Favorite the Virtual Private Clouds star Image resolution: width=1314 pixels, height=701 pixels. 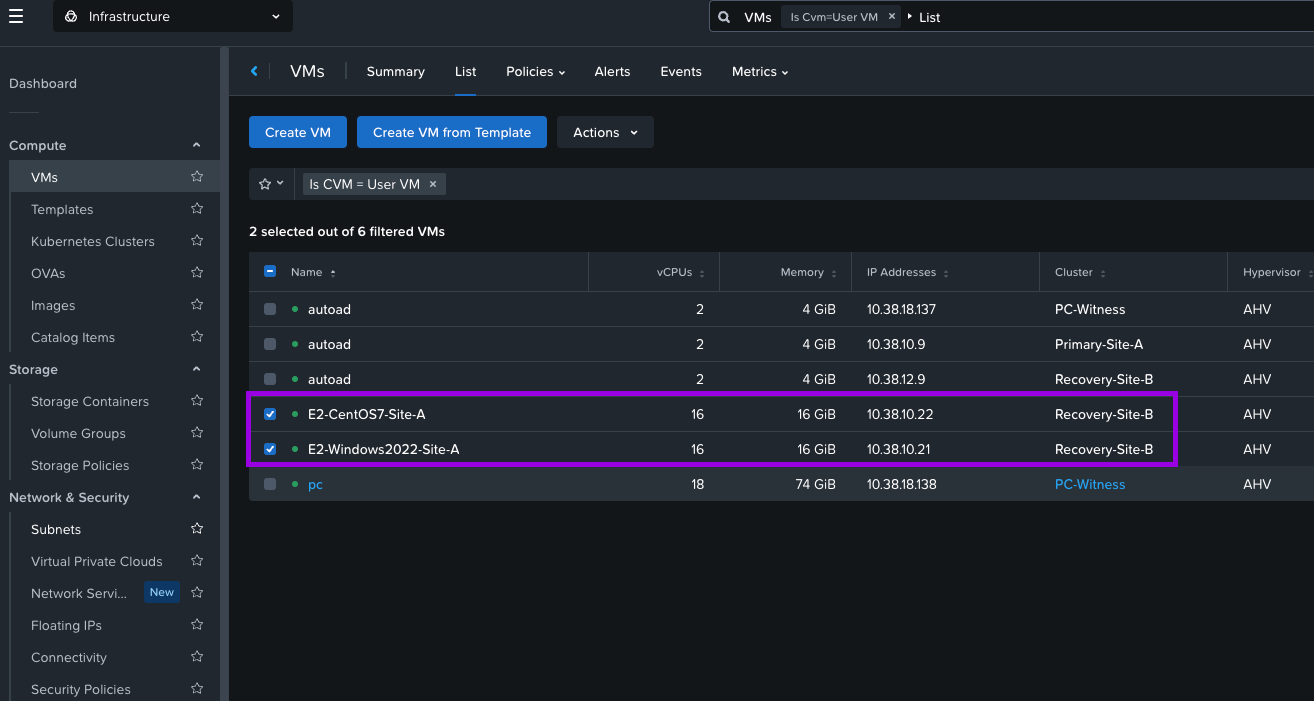pos(197,560)
